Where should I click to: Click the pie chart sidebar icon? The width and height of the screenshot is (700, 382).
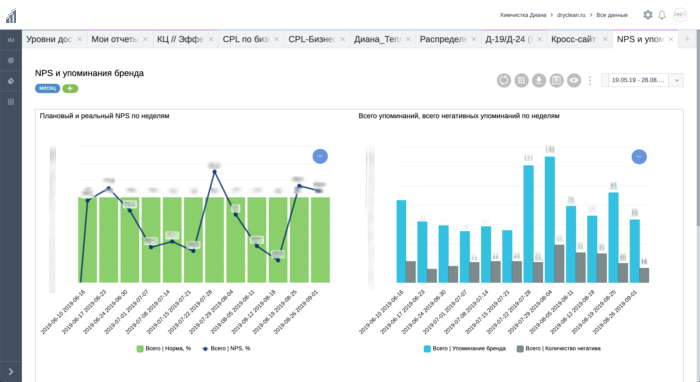coord(11,81)
